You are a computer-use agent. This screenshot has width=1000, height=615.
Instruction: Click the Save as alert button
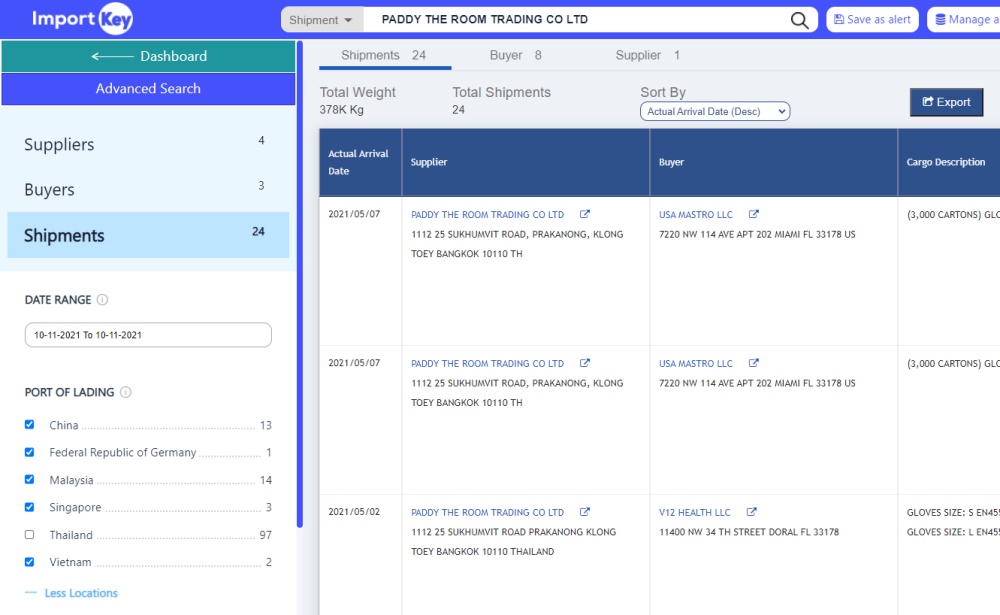[872, 20]
